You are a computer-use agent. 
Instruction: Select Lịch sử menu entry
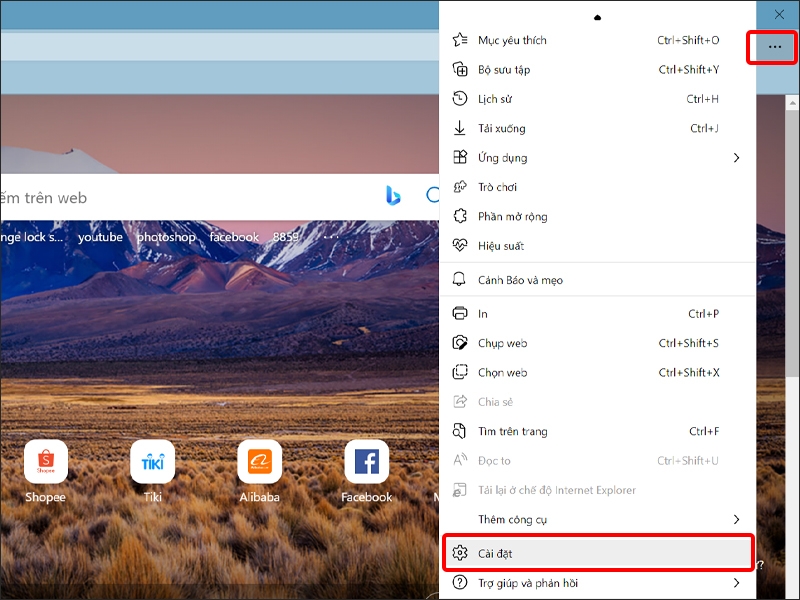[597, 98]
